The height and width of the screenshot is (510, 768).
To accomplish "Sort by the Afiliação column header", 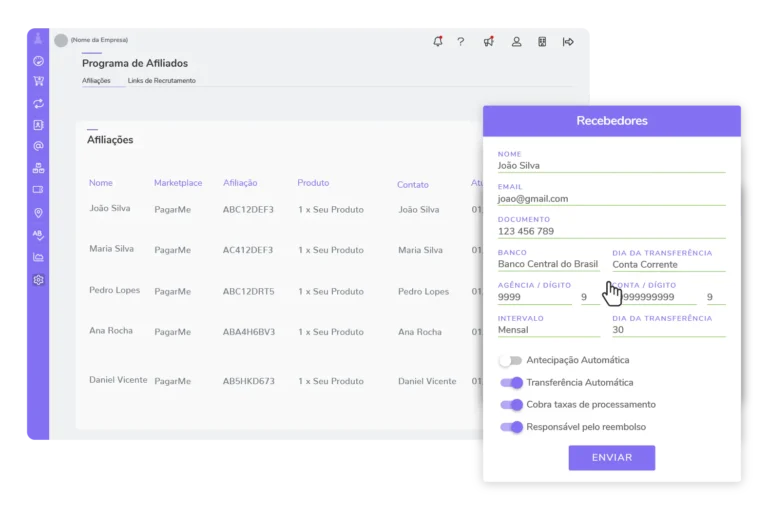I will click(240, 183).
